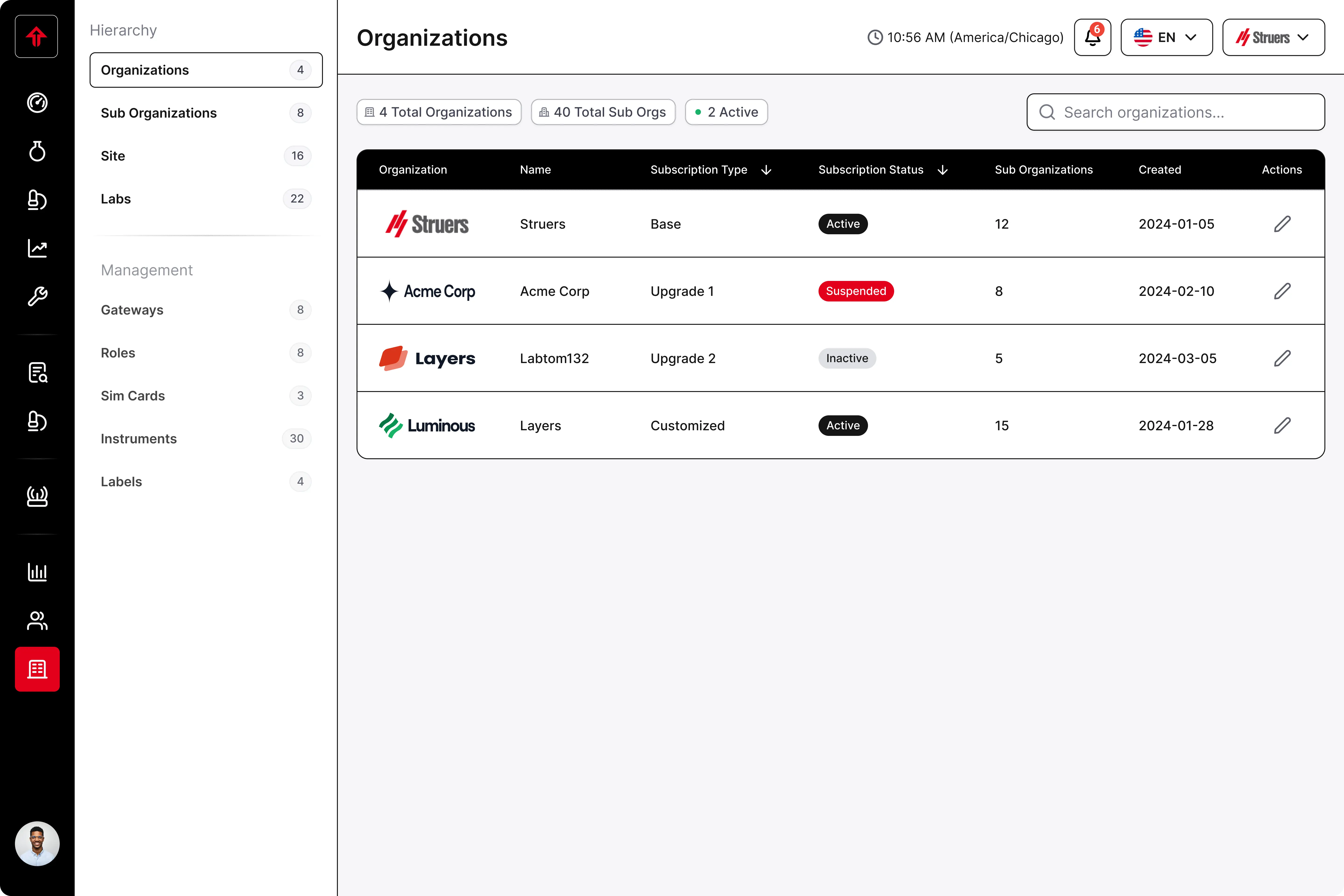Screen dimensions: 1344x896
Task: Open Roles under Management
Action: 206,353
